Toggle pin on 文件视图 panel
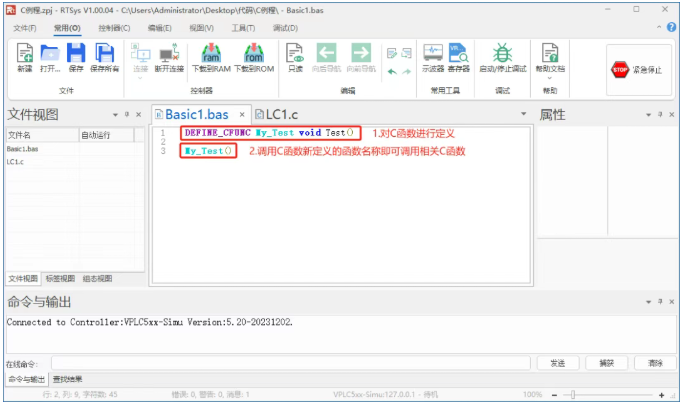 tap(127, 115)
